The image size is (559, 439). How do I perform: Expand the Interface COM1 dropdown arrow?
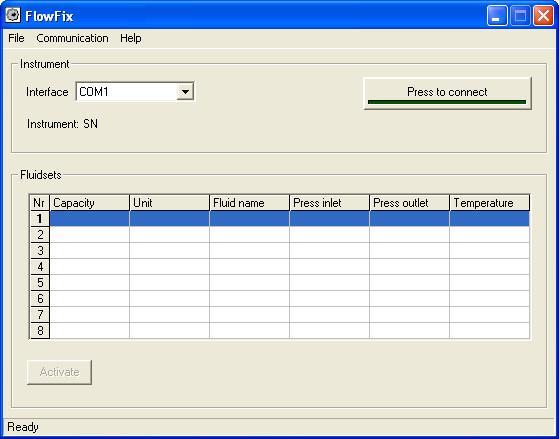185,92
